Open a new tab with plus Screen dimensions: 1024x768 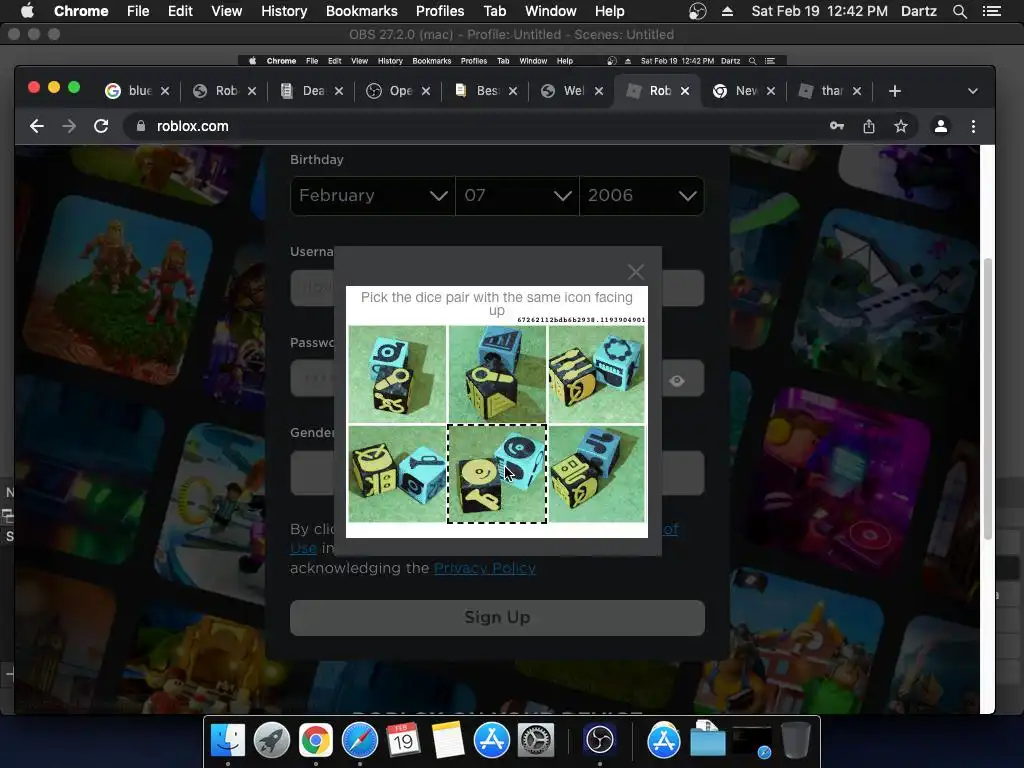click(x=895, y=91)
